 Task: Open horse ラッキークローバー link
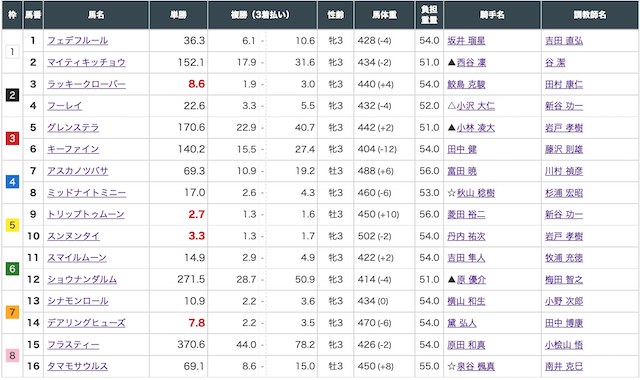point(87,84)
